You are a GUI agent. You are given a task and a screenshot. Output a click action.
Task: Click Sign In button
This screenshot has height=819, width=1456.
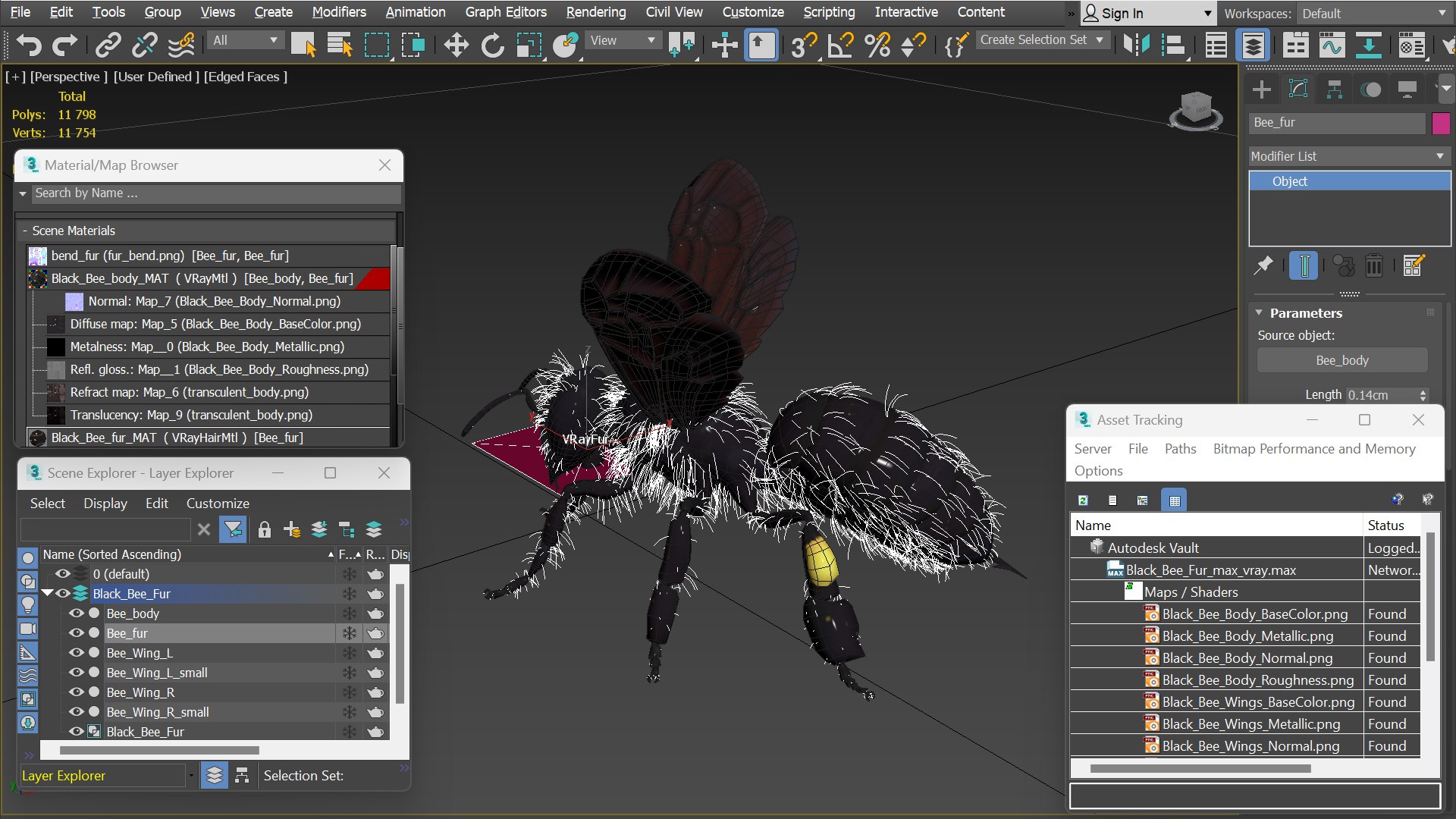(1147, 14)
